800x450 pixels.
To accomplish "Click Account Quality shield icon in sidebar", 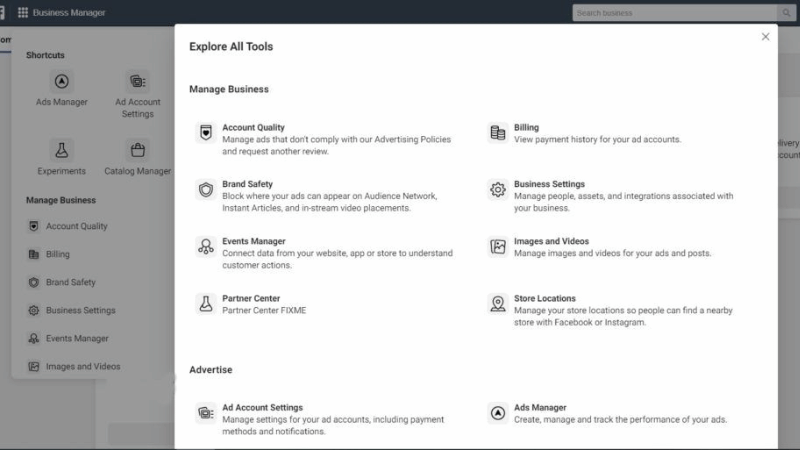I will click(34, 226).
